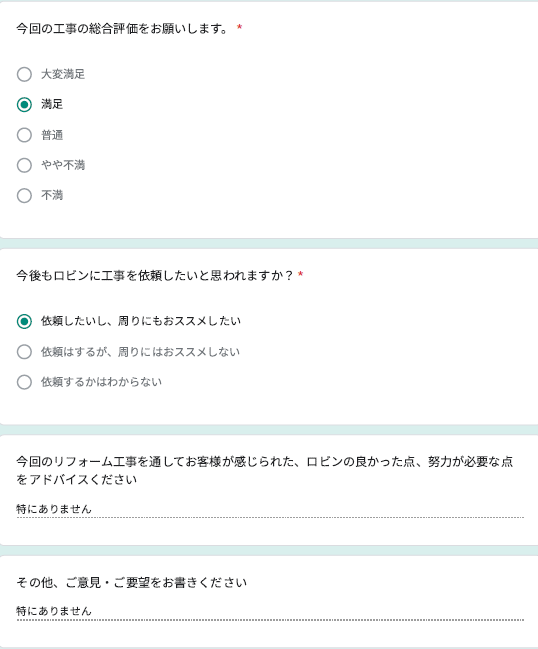Click the その他、ご意見・ご要望をお書きください heading
The height and width of the screenshot is (649, 538).
pyautogui.click(x=132, y=583)
